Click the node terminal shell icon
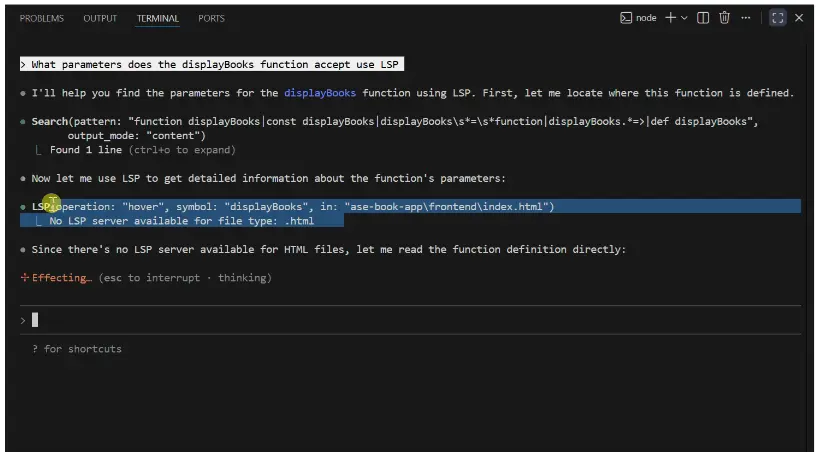This screenshot has height=456, width=820. 626,18
